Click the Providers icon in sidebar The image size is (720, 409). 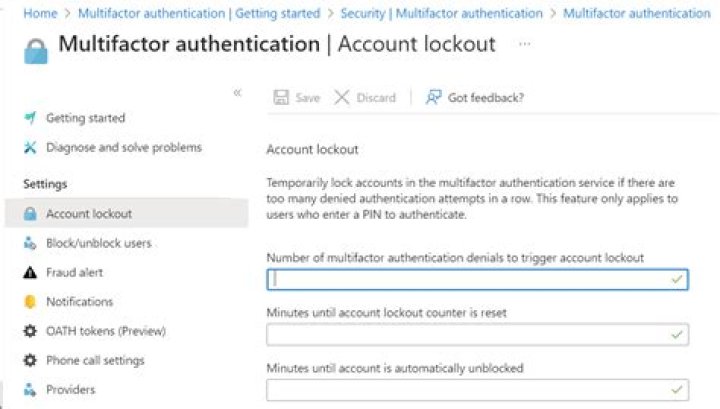click(x=29, y=390)
